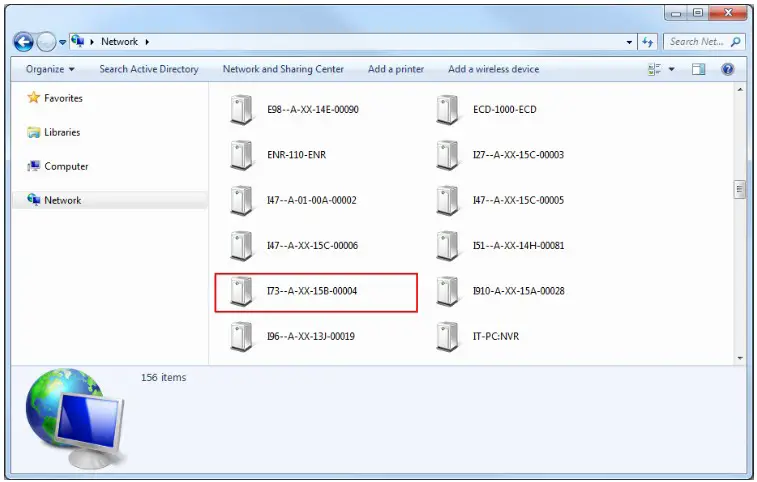Open Network and Sharing Center
Screen dimensions: 757x482
(x=283, y=69)
